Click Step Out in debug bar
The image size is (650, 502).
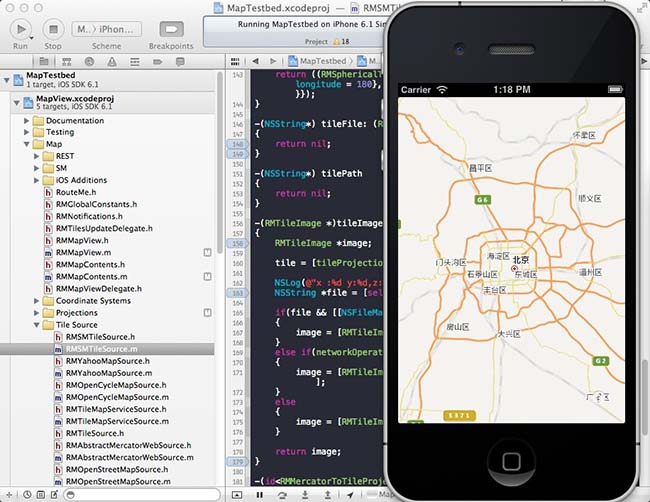[327, 495]
